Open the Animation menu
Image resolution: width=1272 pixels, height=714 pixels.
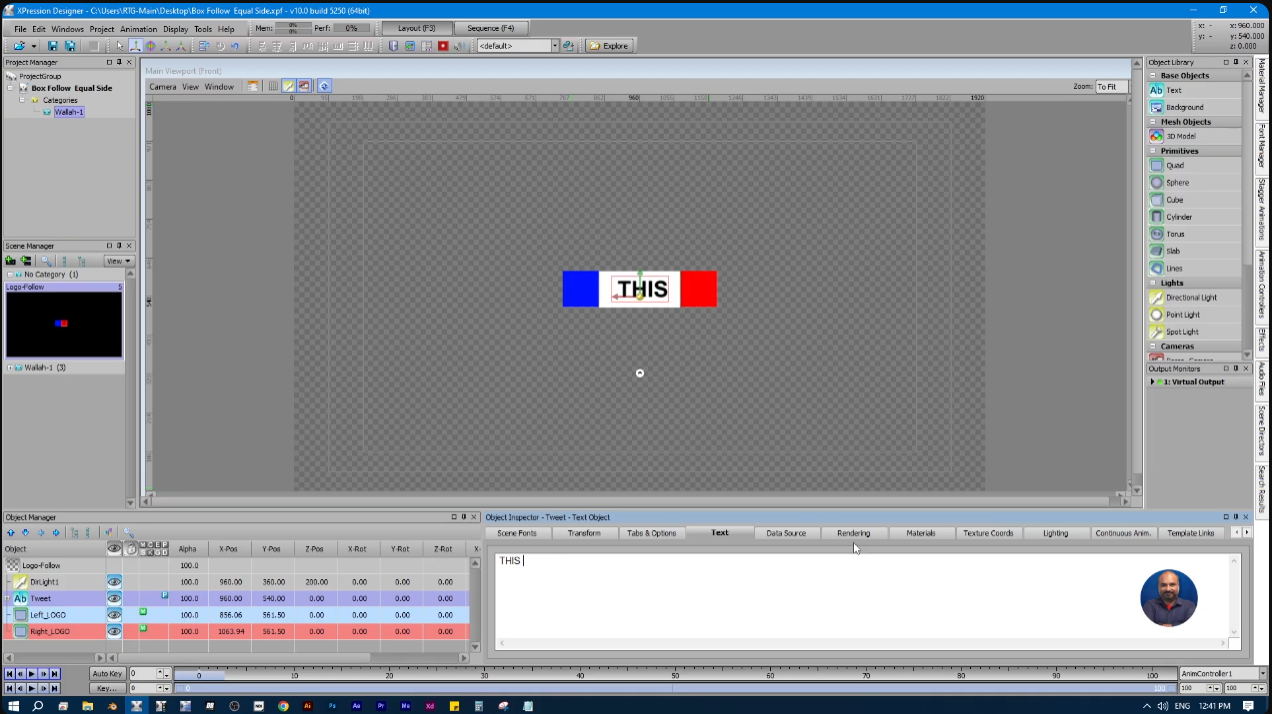138,29
